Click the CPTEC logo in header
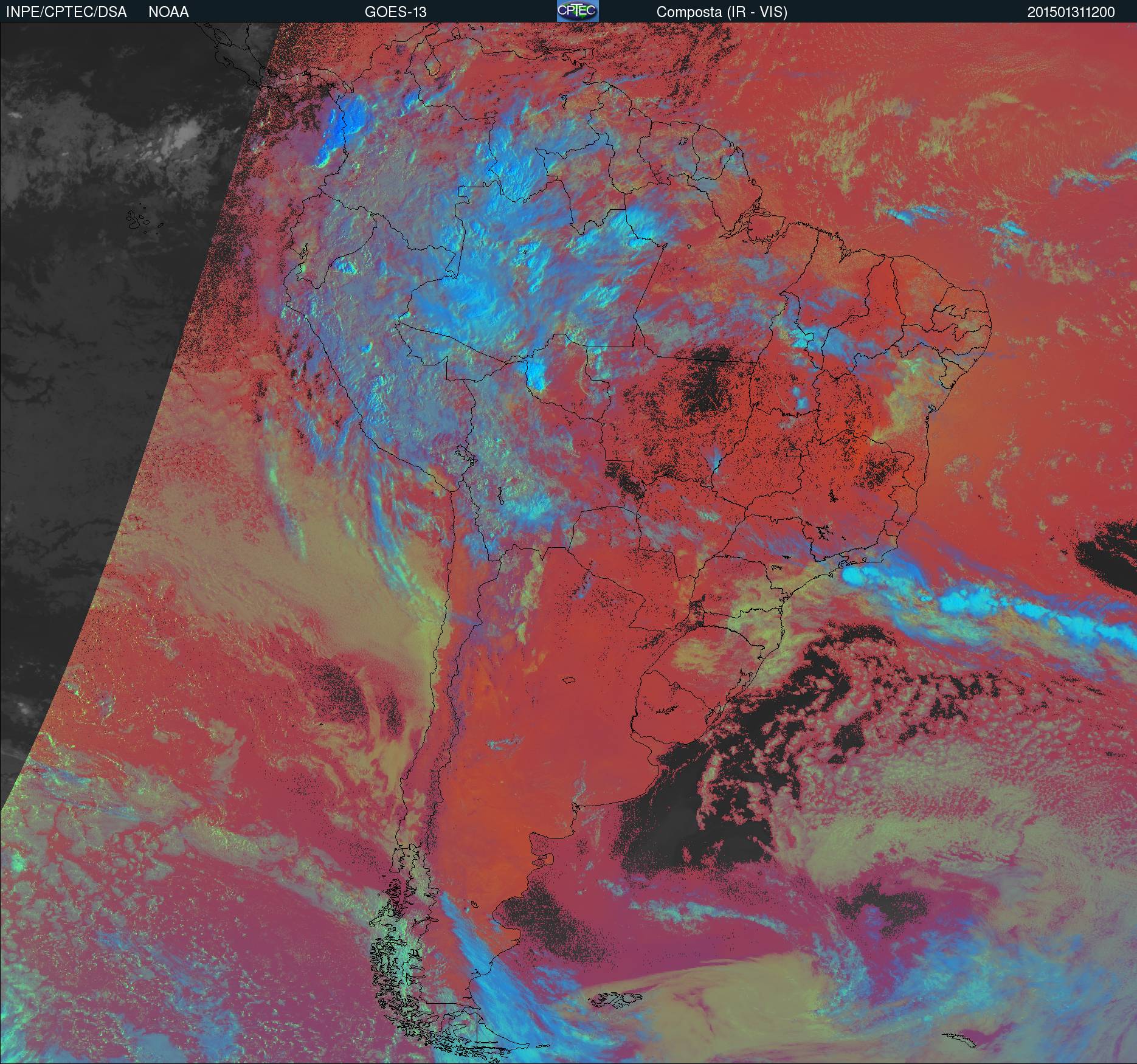Screen dimensions: 1137x1064 pyautogui.click(x=578, y=11)
